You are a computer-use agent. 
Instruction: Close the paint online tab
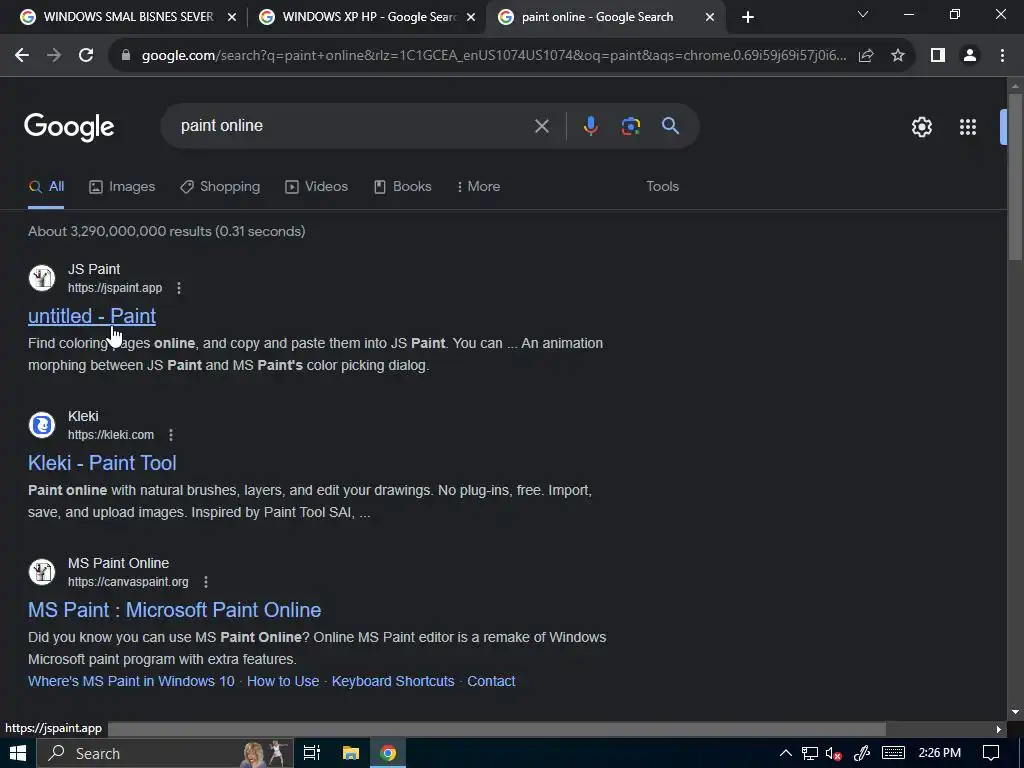pyautogui.click(x=710, y=18)
